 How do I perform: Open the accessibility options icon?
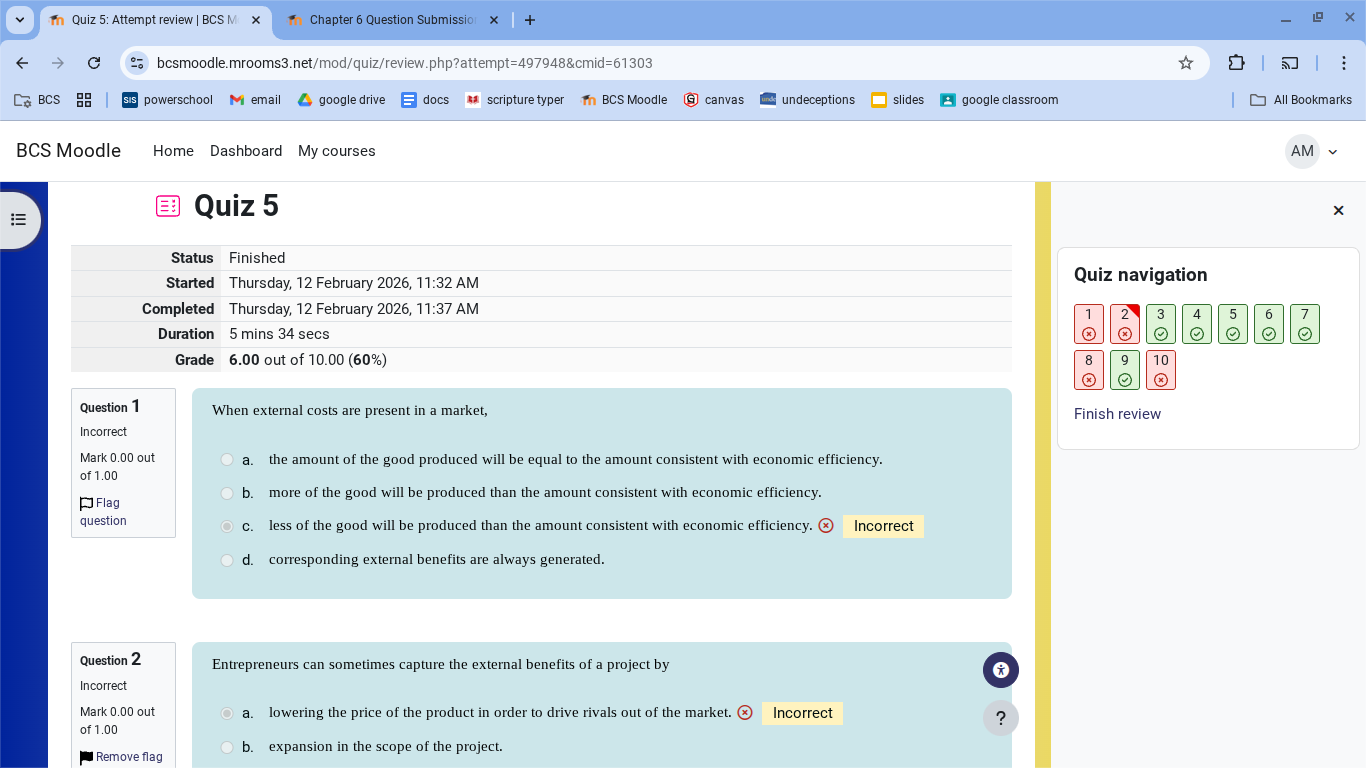1001,670
